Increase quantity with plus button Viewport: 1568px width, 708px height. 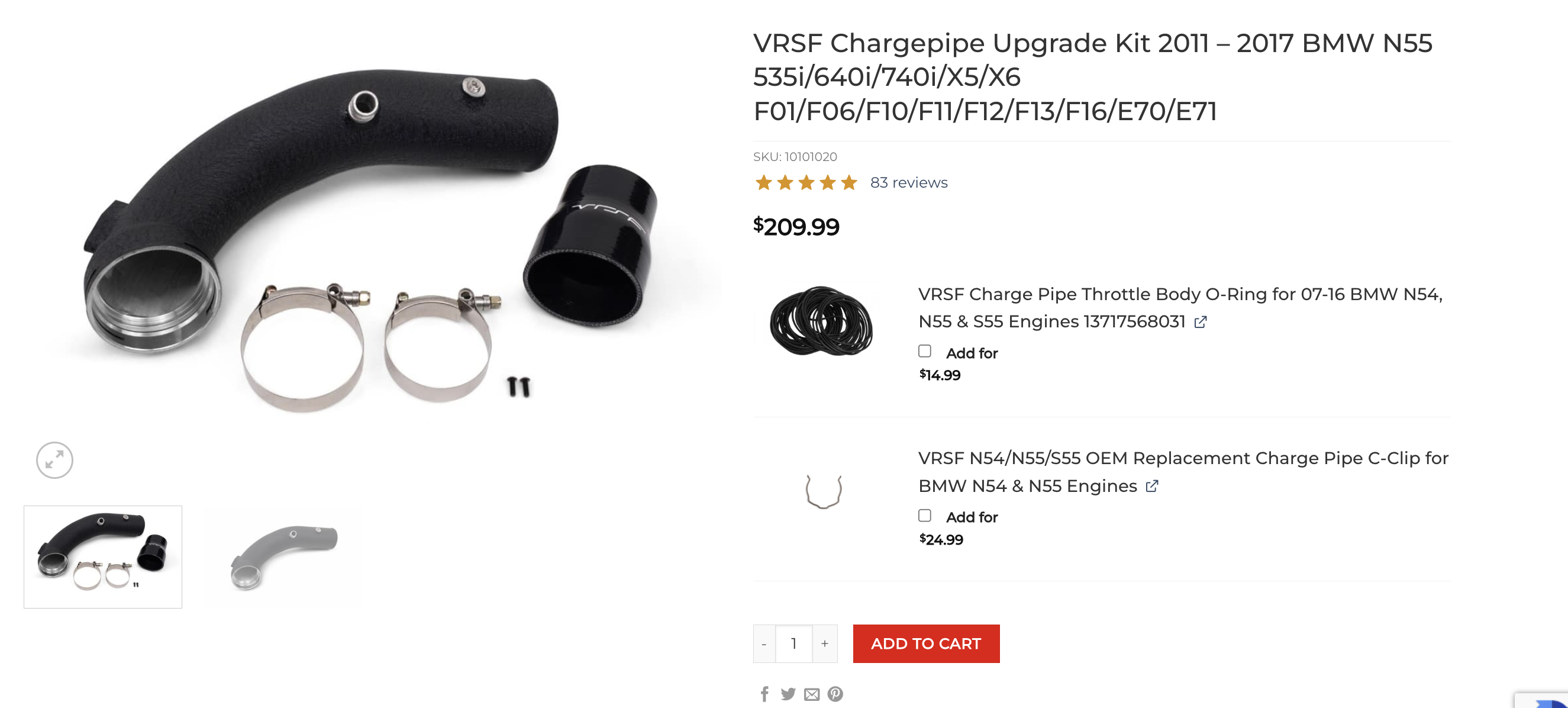coord(825,643)
